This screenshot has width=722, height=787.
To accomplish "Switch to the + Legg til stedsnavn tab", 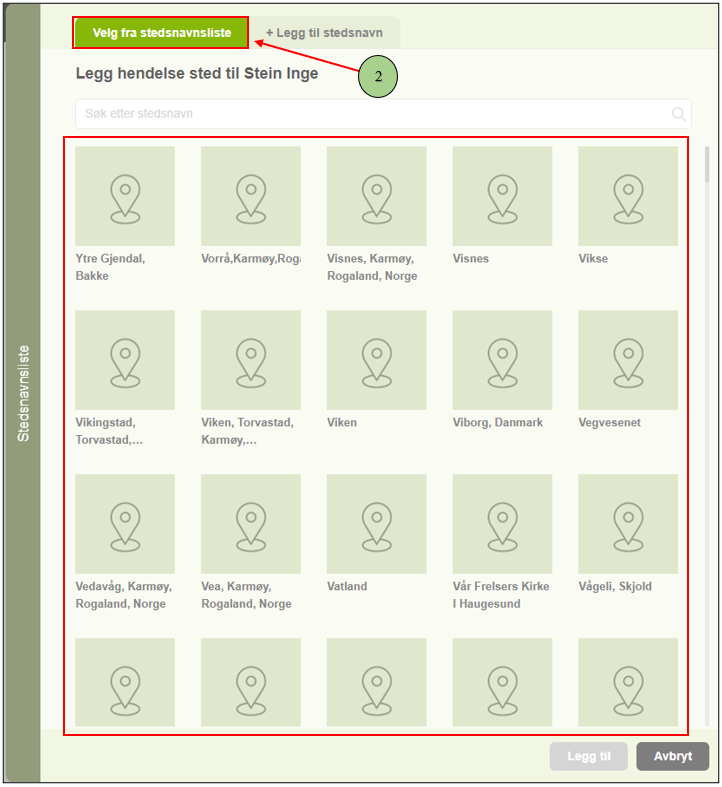I will pyautogui.click(x=324, y=33).
